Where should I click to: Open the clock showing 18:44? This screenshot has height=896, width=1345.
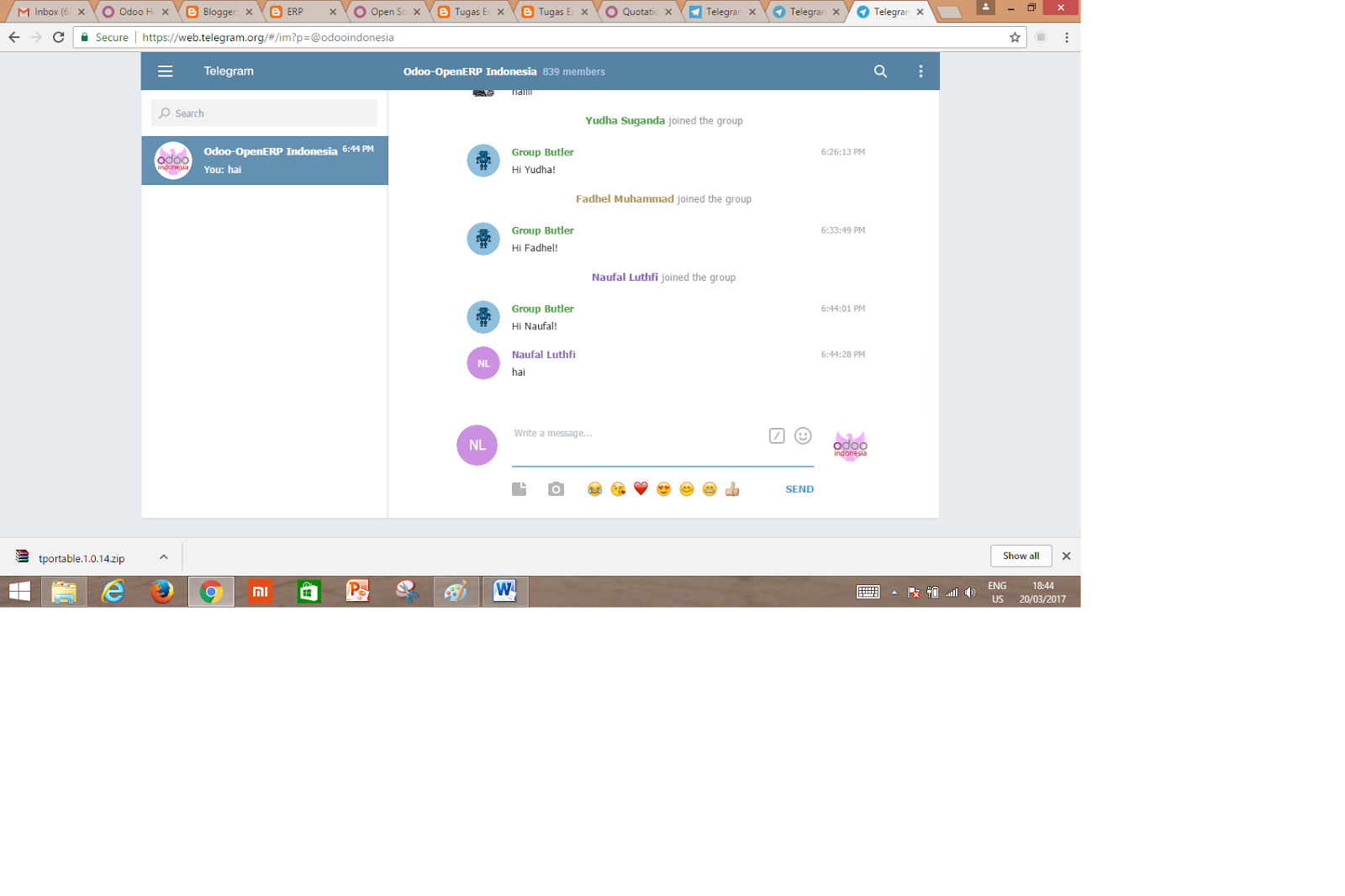point(1042,593)
